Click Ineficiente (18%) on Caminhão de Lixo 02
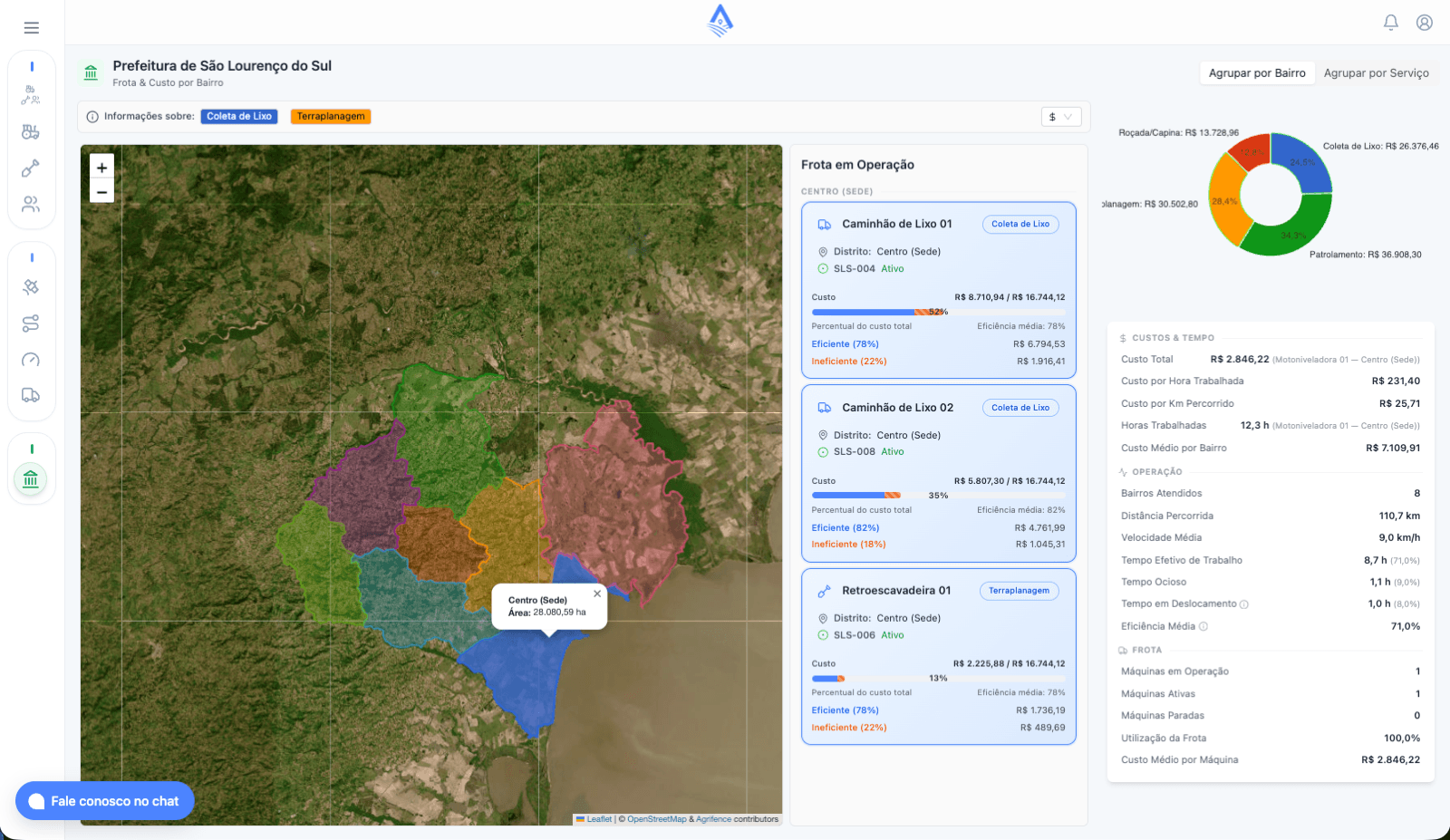1450x840 pixels. tap(848, 545)
